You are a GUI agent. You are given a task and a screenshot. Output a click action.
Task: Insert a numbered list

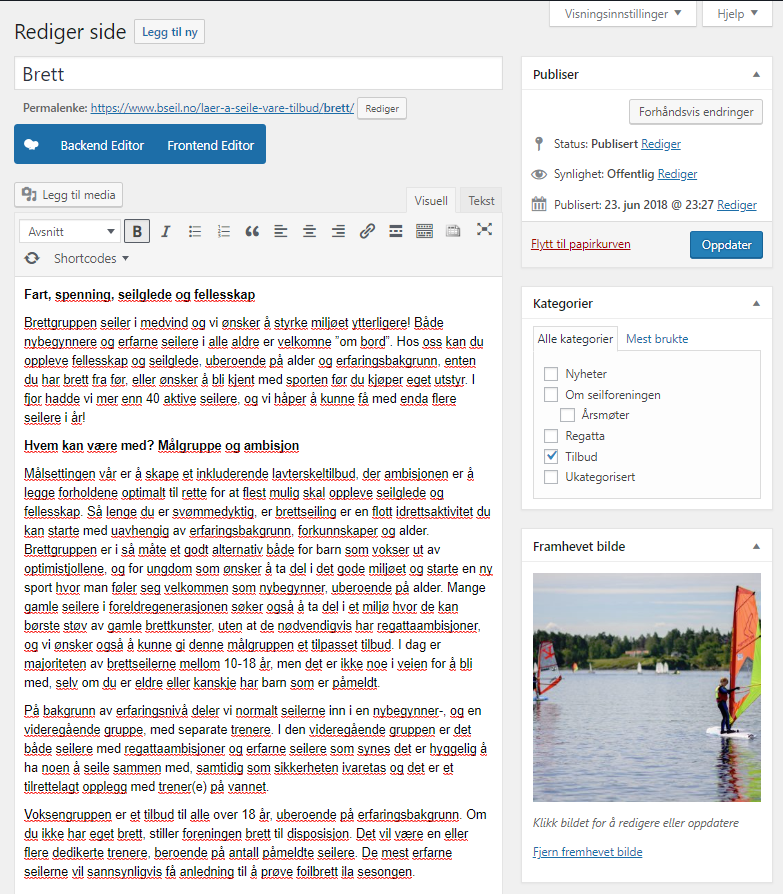(x=224, y=231)
